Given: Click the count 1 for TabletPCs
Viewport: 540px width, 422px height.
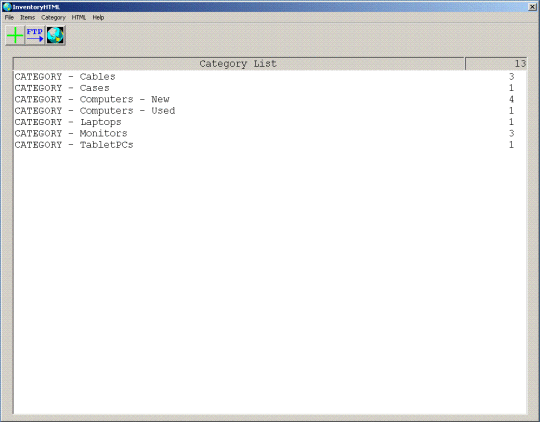Looking at the screenshot, I should pos(511,145).
